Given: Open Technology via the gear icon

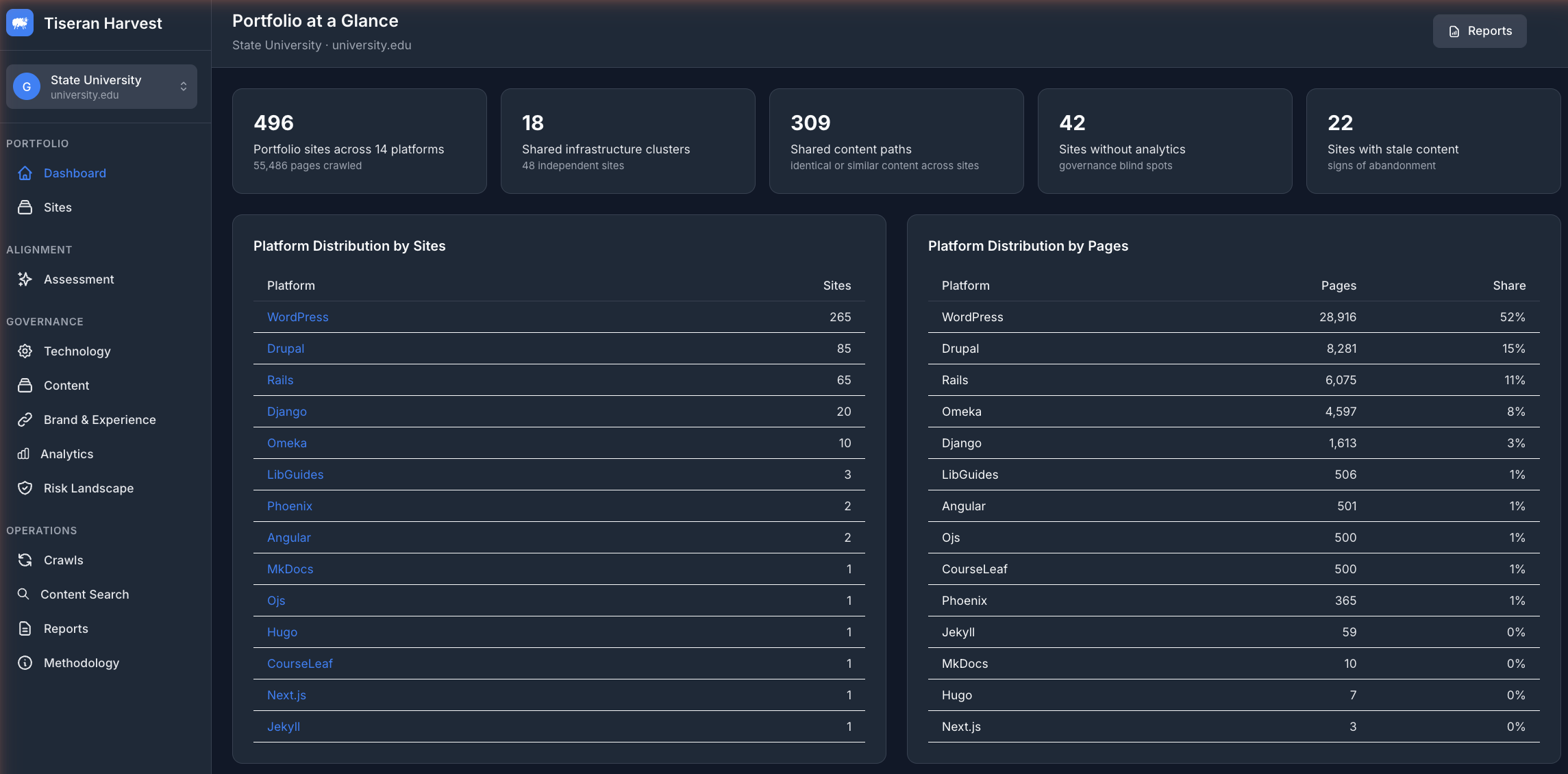Looking at the screenshot, I should point(25,351).
